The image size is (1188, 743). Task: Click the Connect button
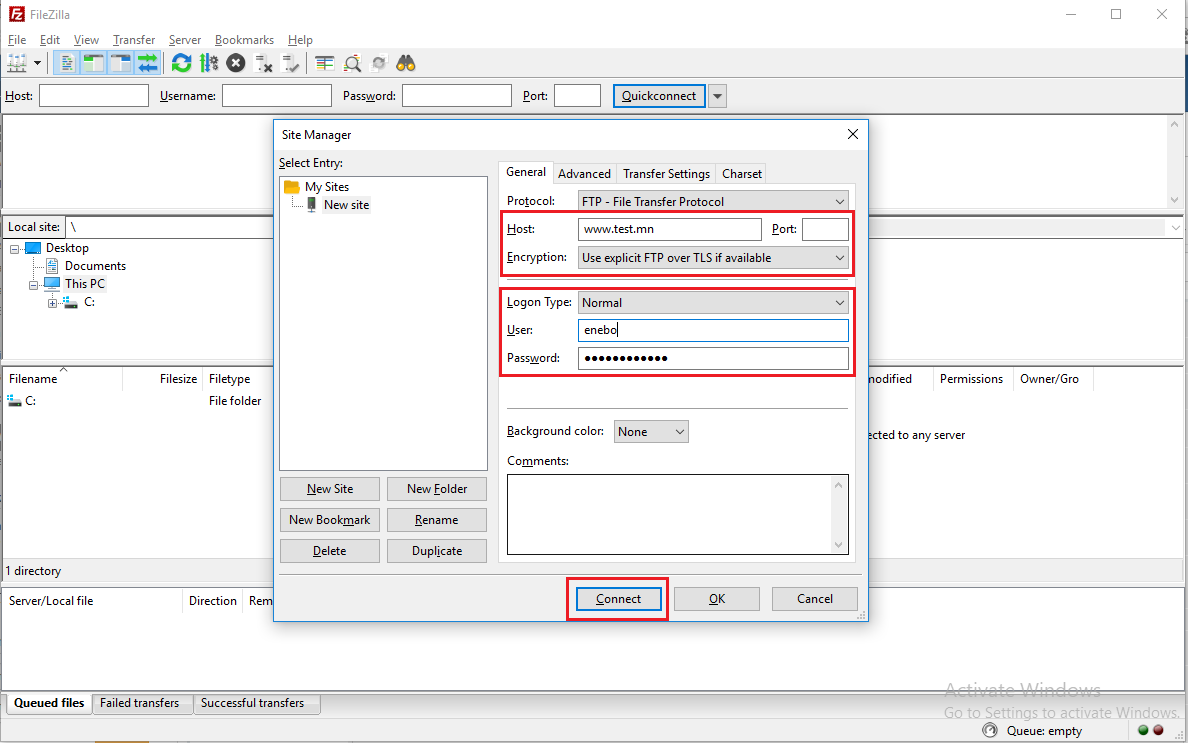coord(618,599)
